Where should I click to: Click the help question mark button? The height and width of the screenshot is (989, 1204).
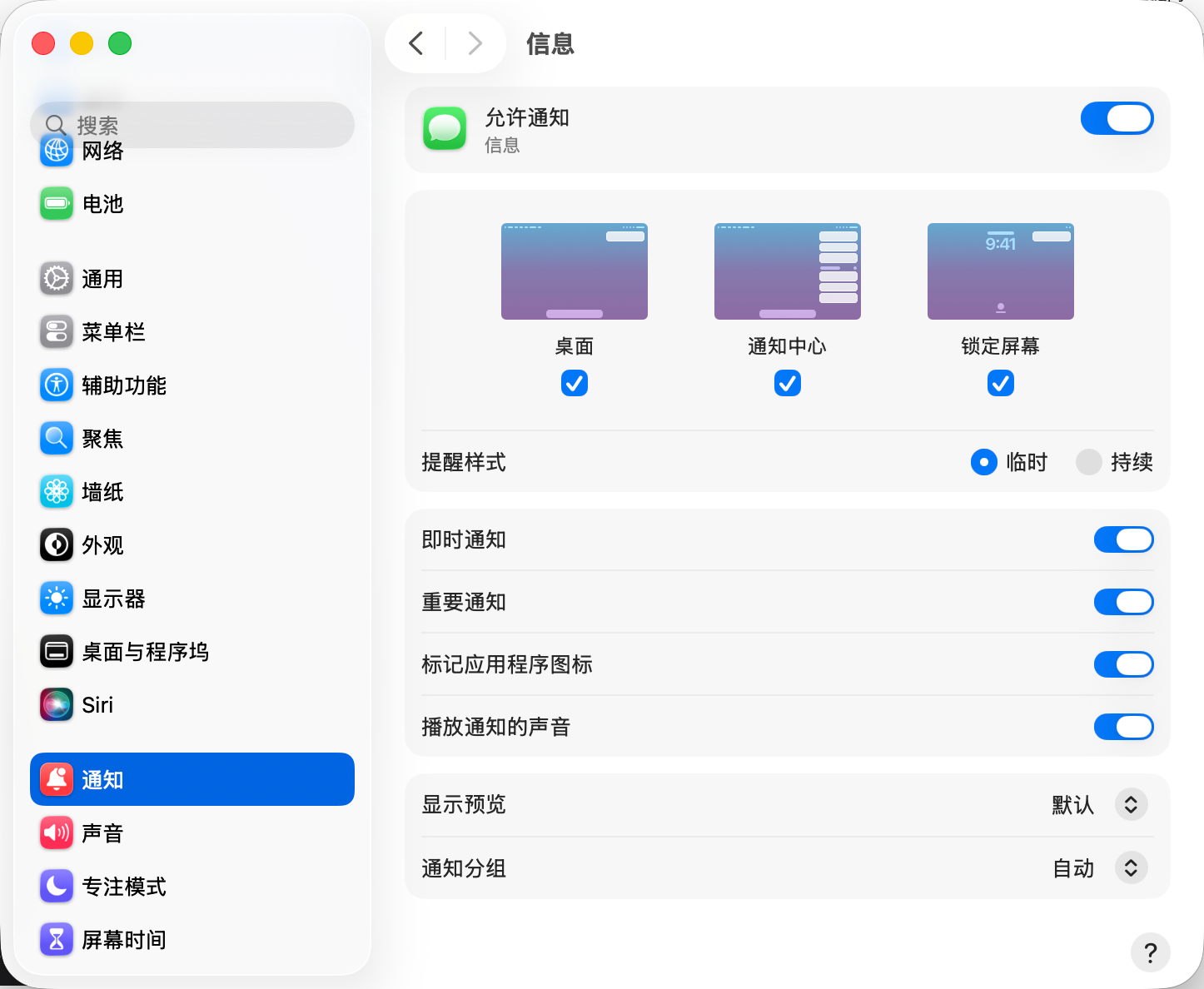click(1150, 952)
